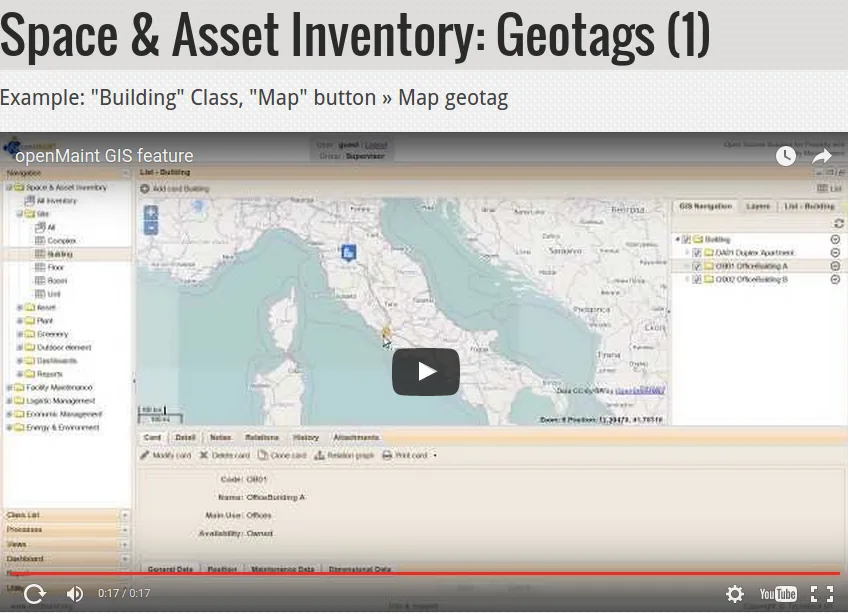This screenshot has height=613, width=848.
Task: Switch to the GIS Navigation tab
Action: click(705, 206)
